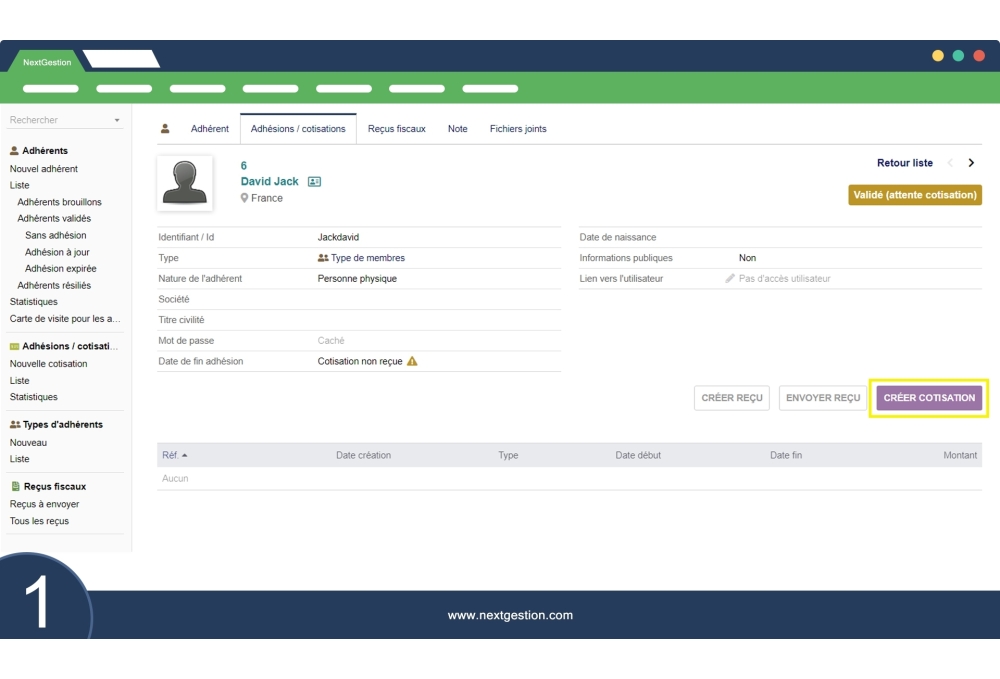
Task: Go to next record with right chevron
Action: click(971, 163)
